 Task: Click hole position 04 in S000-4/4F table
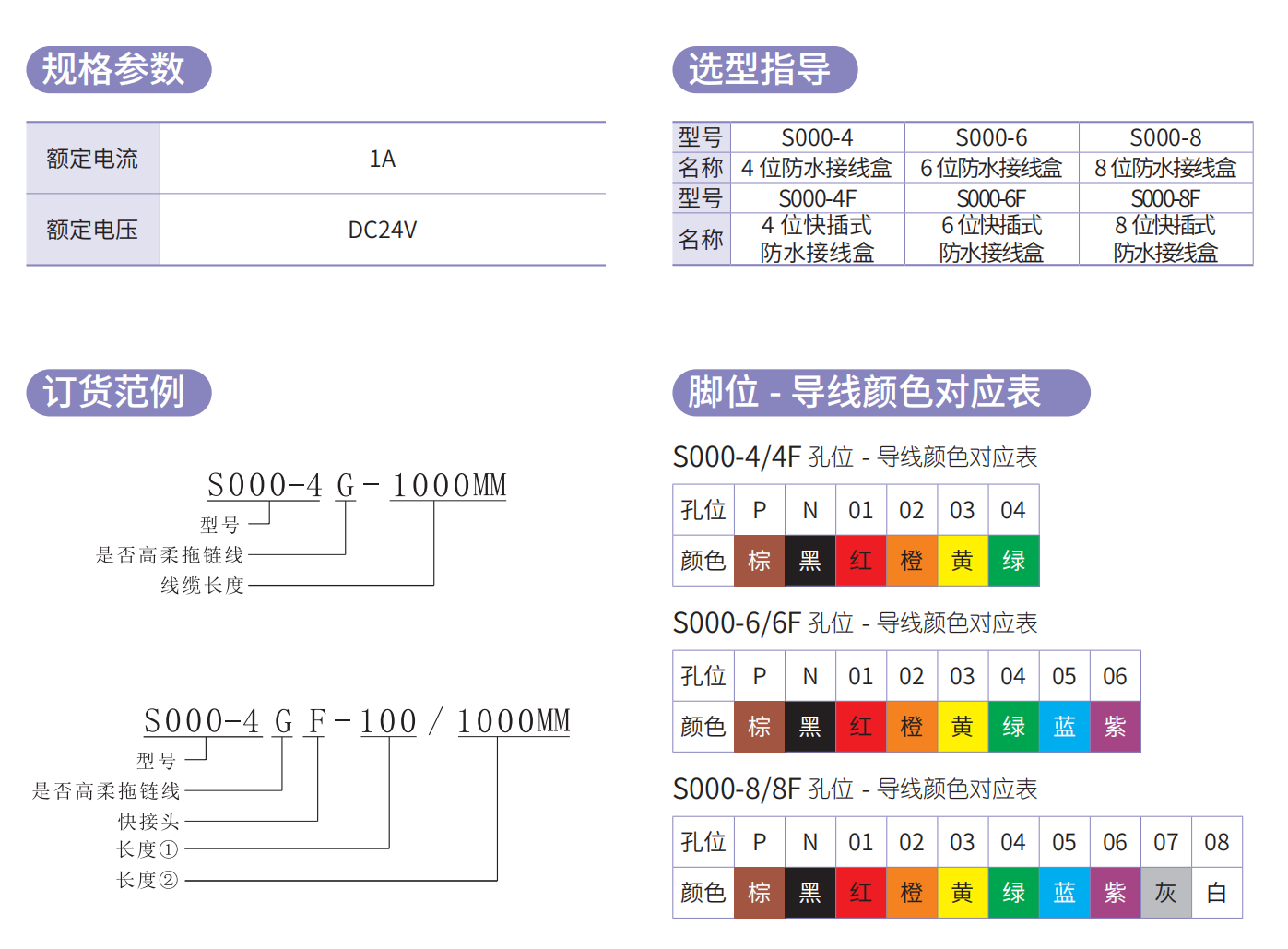[1013, 510]
